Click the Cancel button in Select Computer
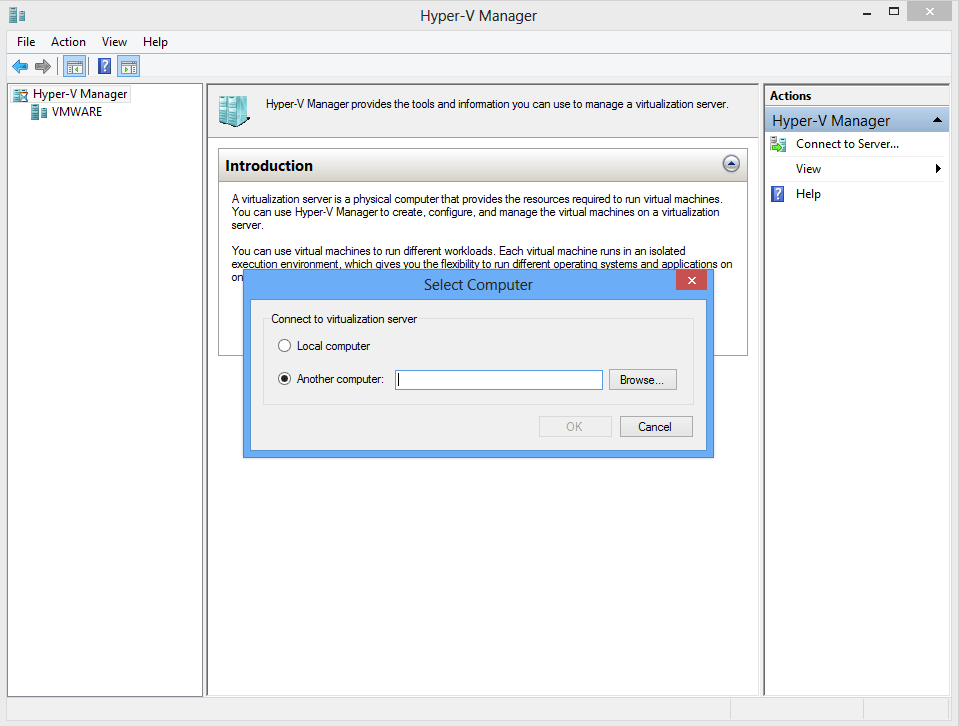Viewport: 959px width, 726px height. (656, 427)
